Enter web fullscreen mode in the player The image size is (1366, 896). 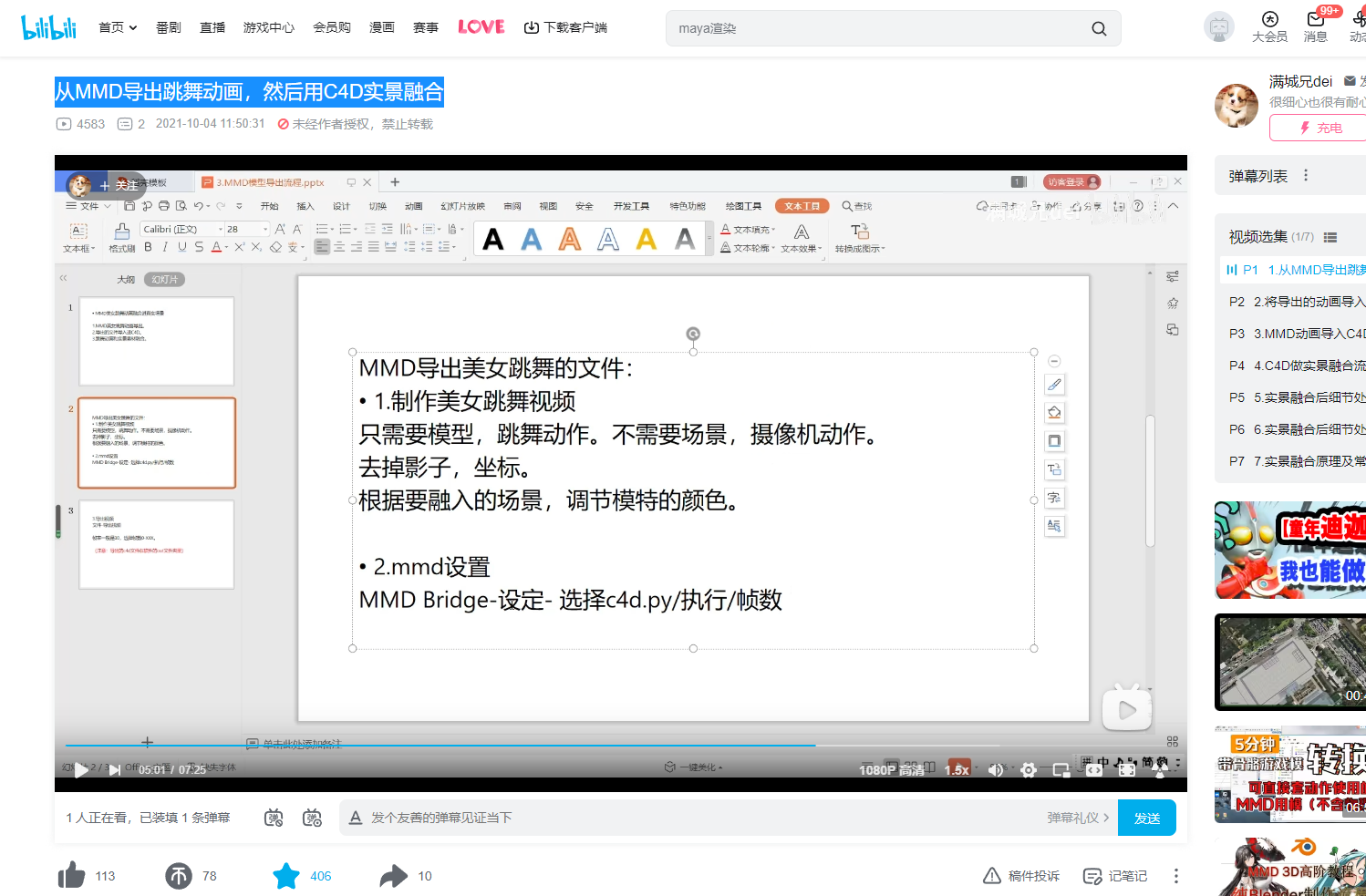[1094, 769]
